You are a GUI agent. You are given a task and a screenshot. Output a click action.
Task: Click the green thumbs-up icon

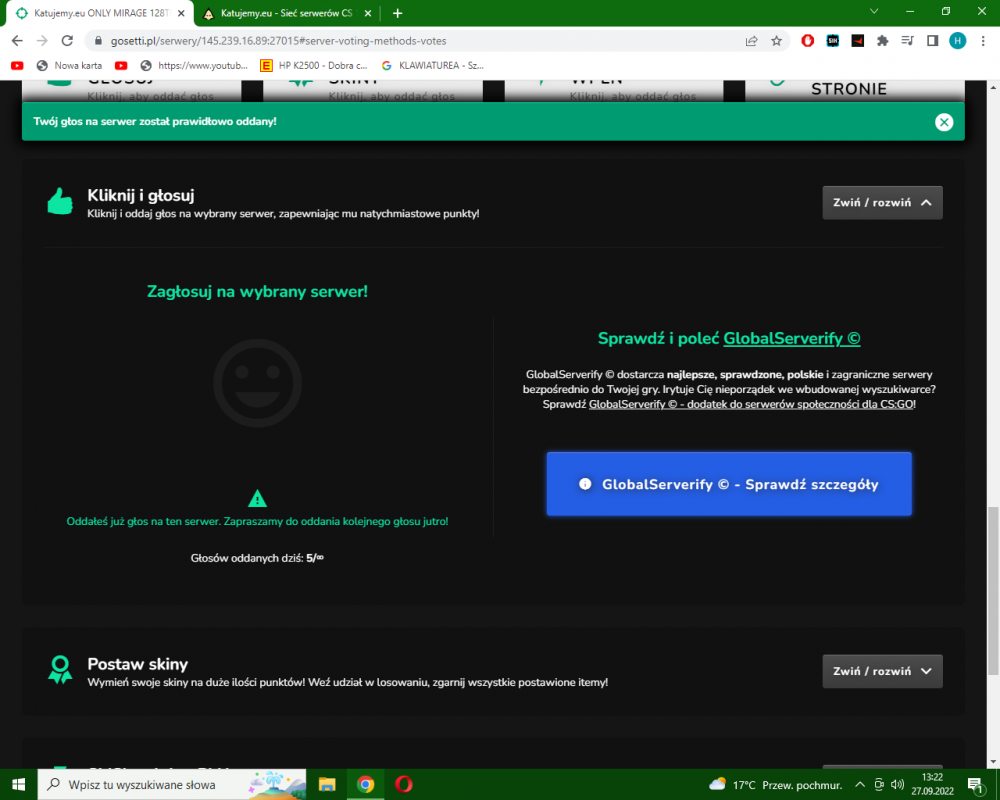61,202
